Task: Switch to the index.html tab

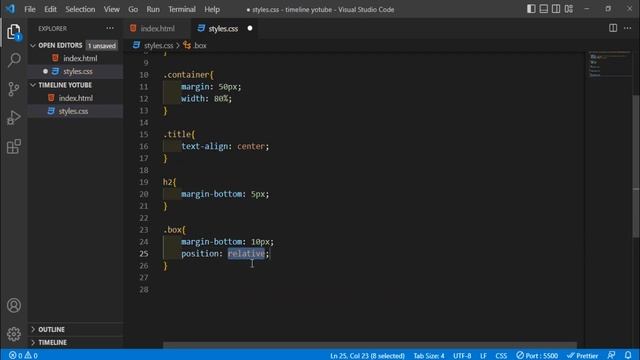Action: coord(157,29)
